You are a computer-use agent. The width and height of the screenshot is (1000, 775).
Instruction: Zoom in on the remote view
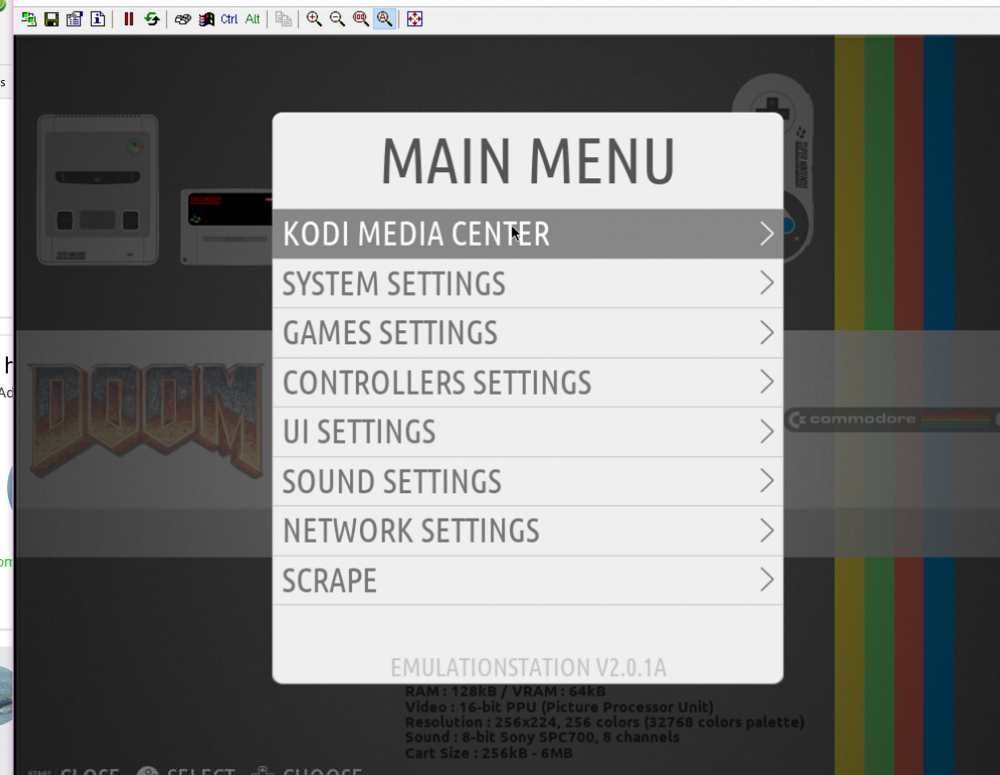pyautogui.click(x=314, y=19)
